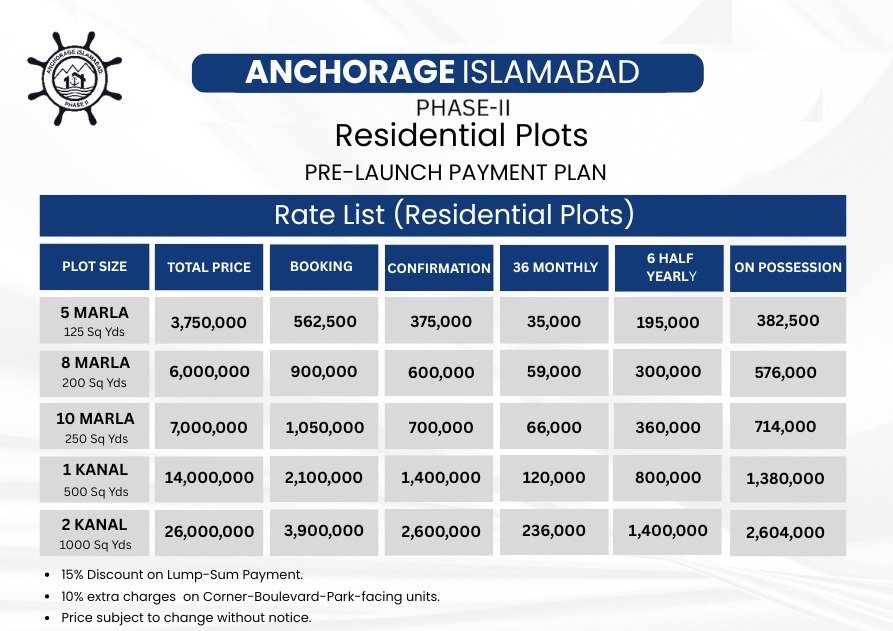Select the Rate List (Residential Plots) header
The height and width of the screenshot is (631, 893).
tap(443, 215)
